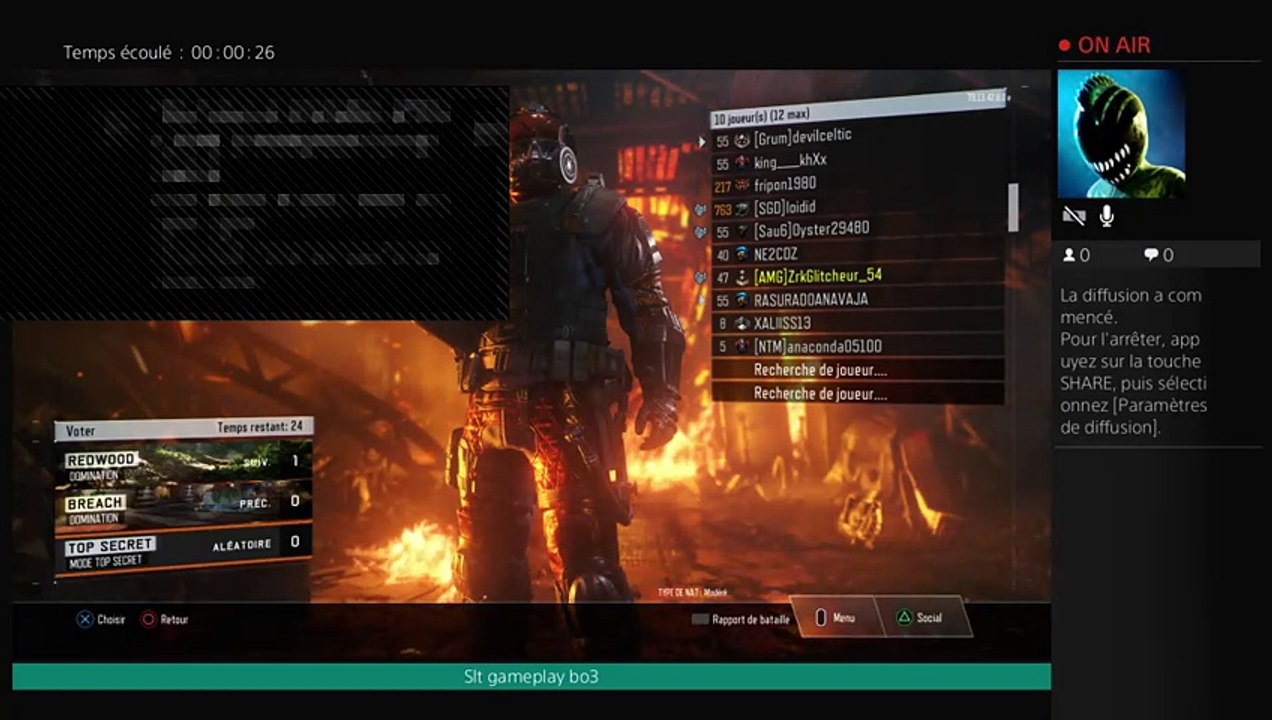This screenshot has width=1272, height=720.
Task: Select player [SGD]loidid
Action: tap(857, 208)
